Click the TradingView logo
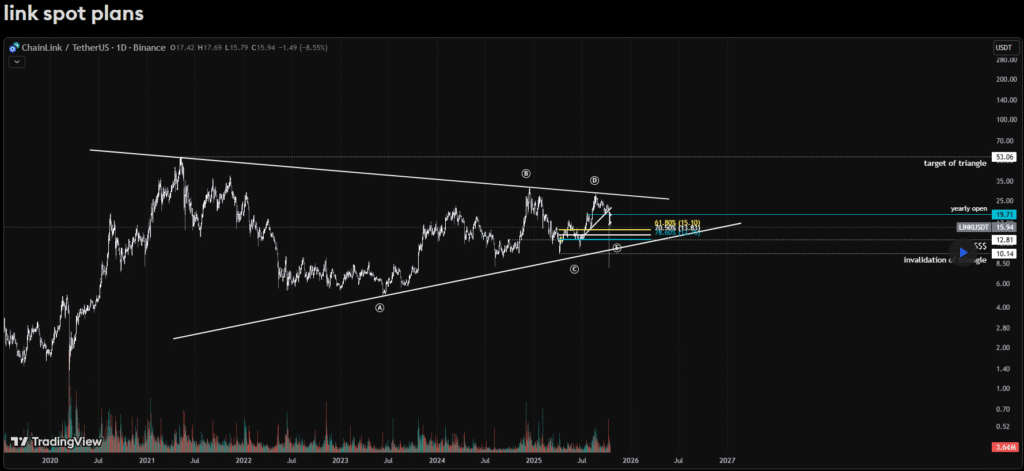 47,442
